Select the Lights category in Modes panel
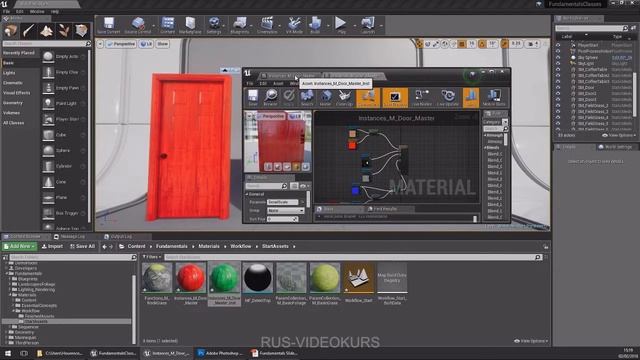The width and height of the screenshot is (640, 360). (x=9, y=73)
